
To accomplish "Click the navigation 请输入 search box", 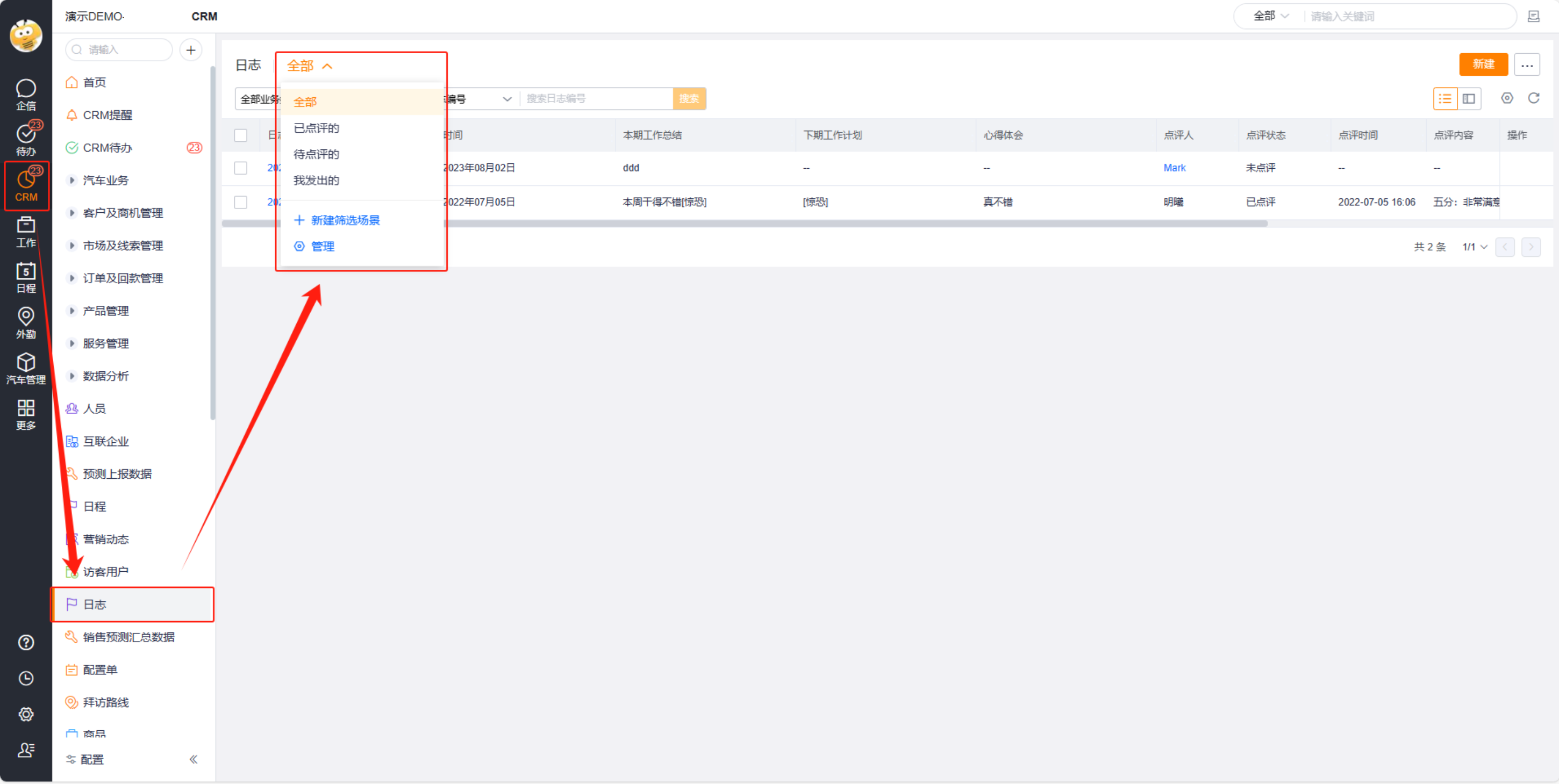I will [x=119, y=49].
